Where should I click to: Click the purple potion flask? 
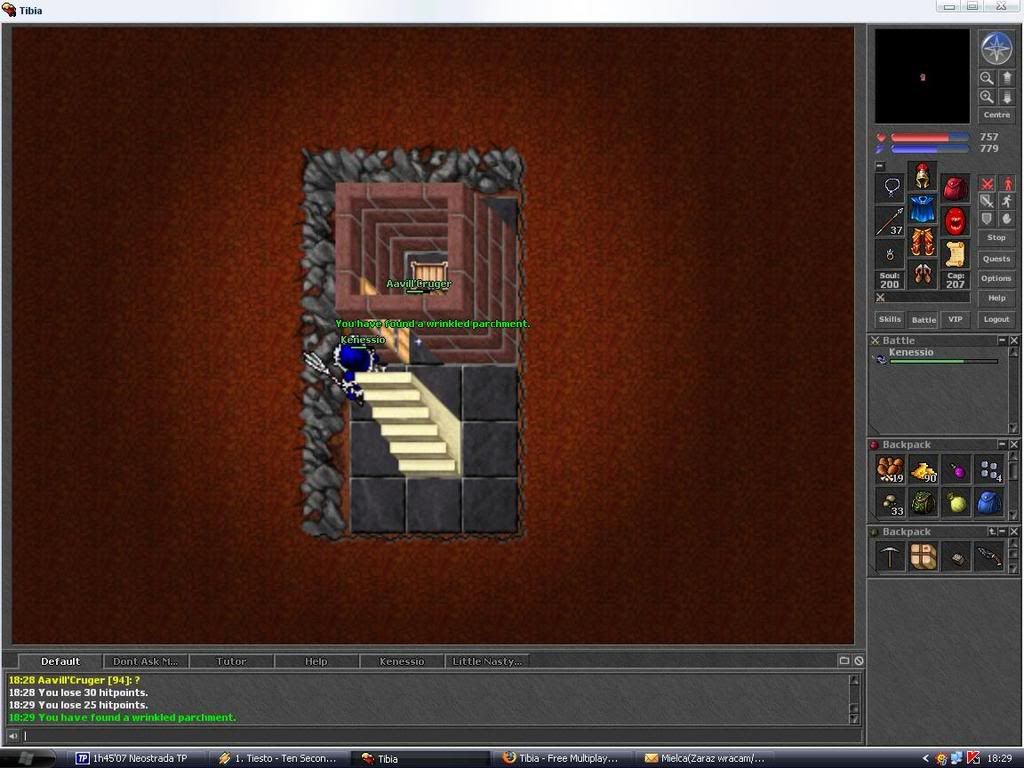click(957, 470)
